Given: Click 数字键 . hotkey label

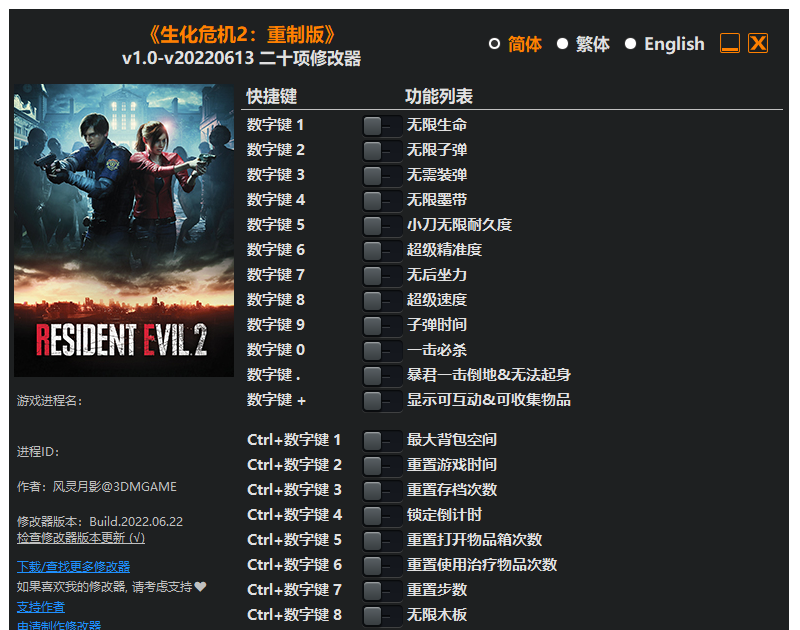Looking at the screenshot, I should (274, 375).
